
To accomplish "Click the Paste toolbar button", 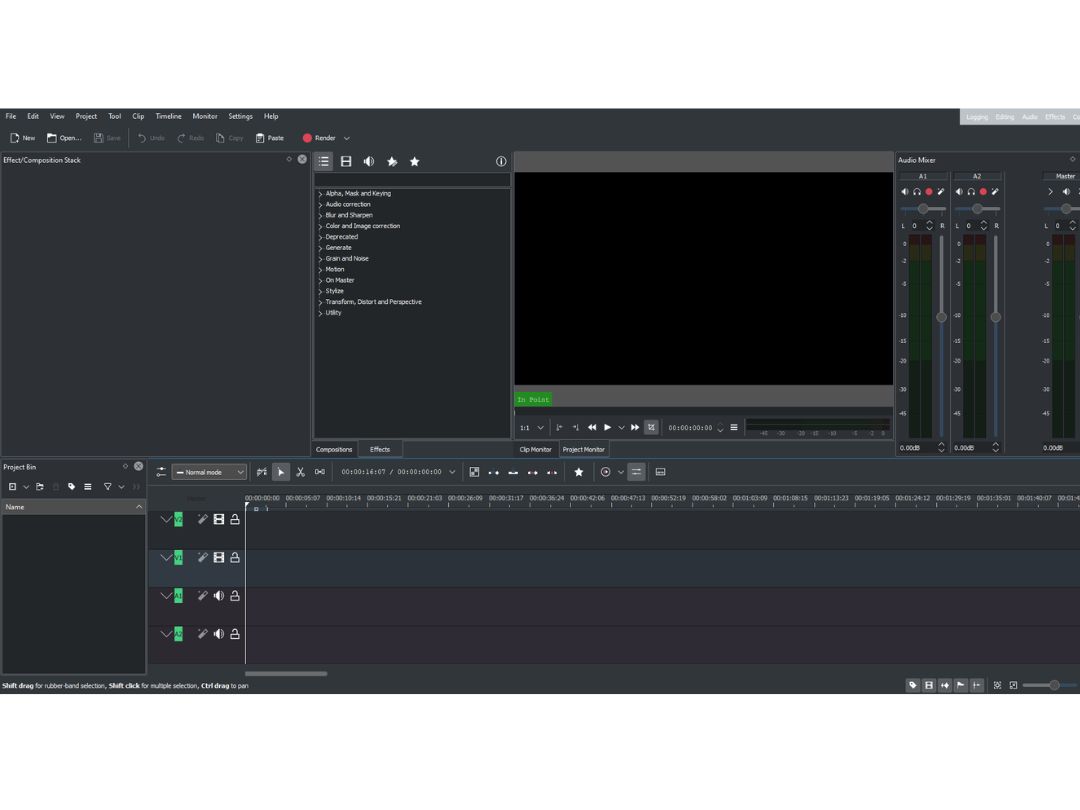I will click(x=269, y=138).
